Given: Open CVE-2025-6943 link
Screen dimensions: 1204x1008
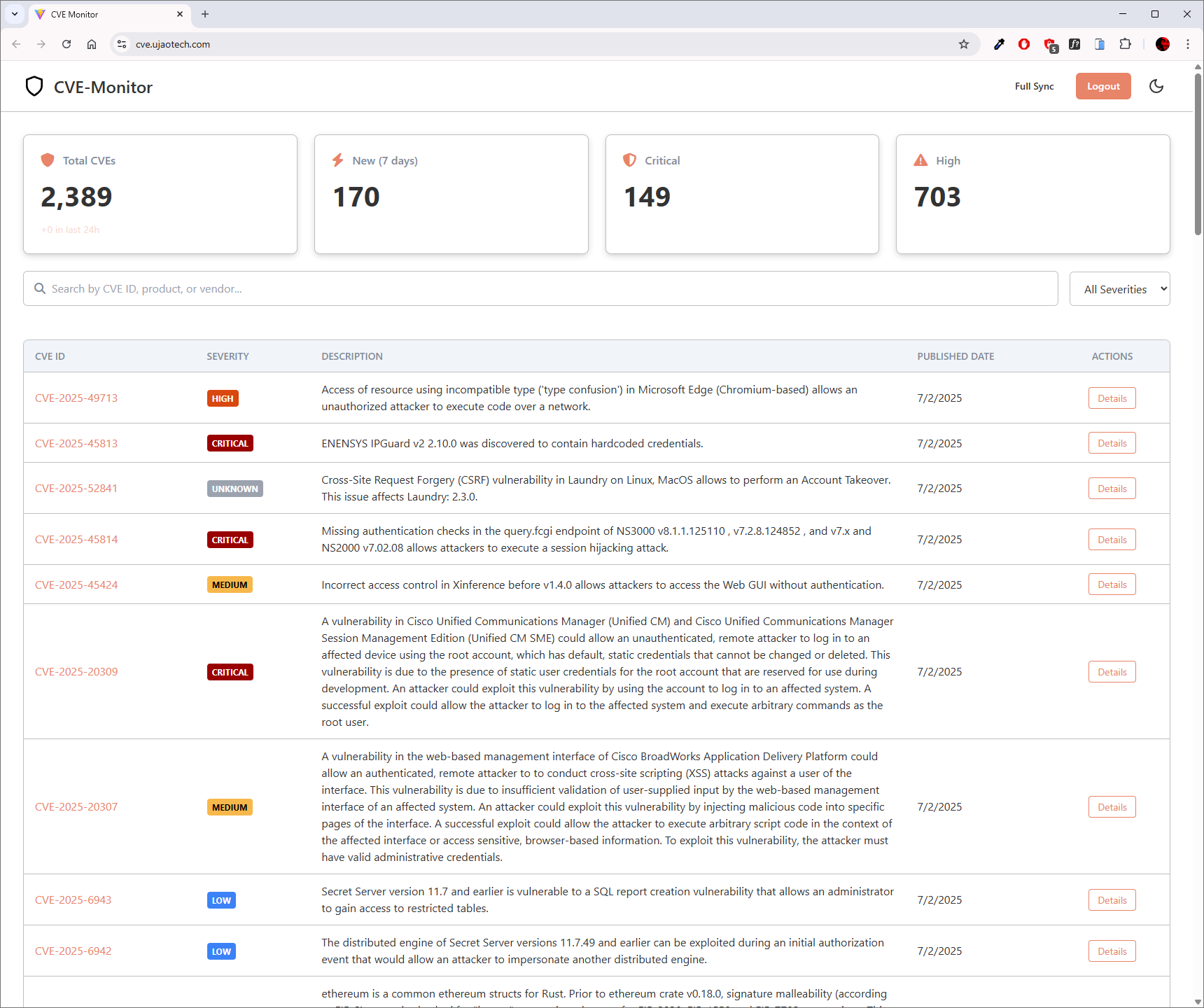Looking at the screenshot, I should pyautogui.click(x=73, y=899).
